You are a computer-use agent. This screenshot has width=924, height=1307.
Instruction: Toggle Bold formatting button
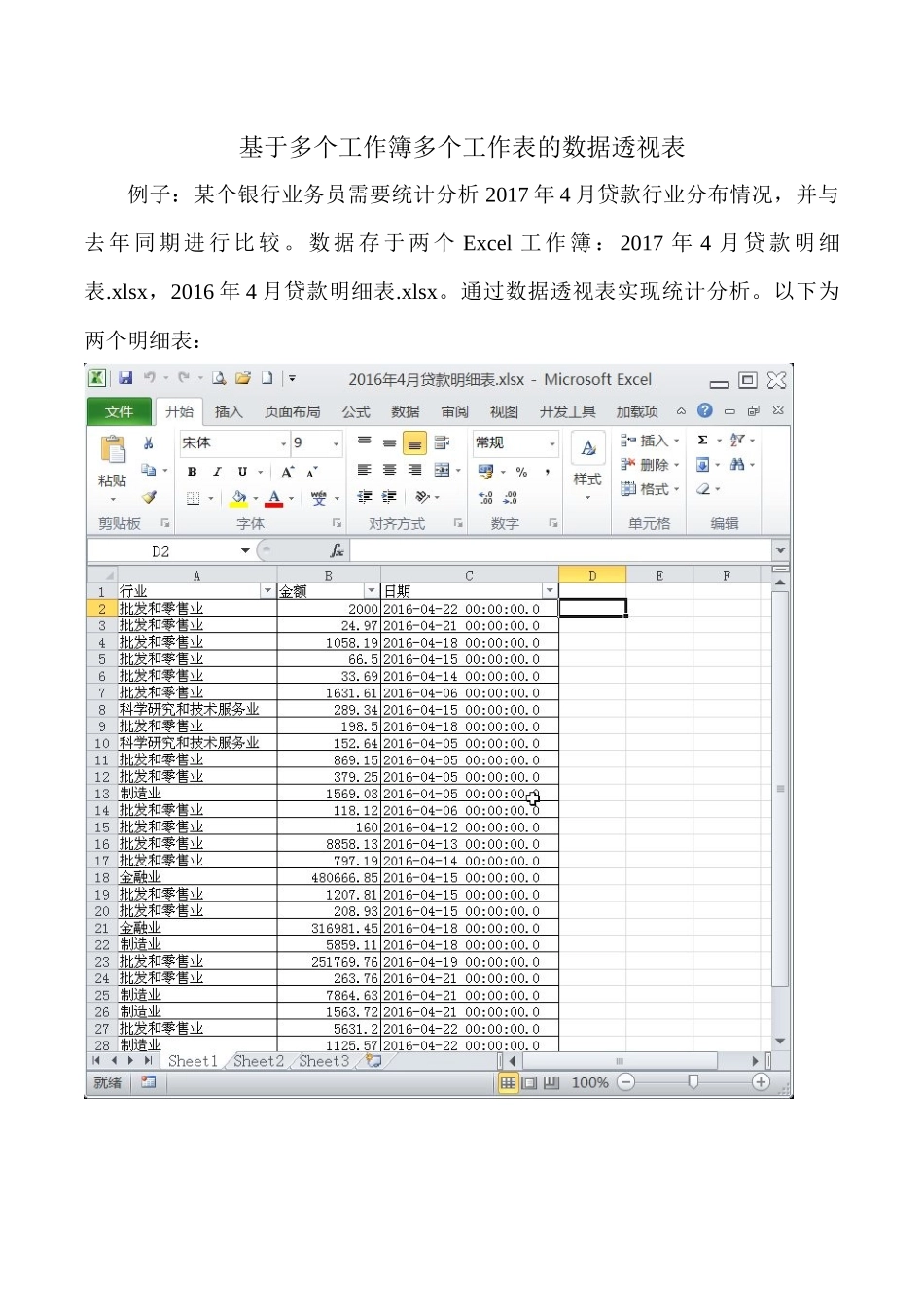click(x=192, y=472)
